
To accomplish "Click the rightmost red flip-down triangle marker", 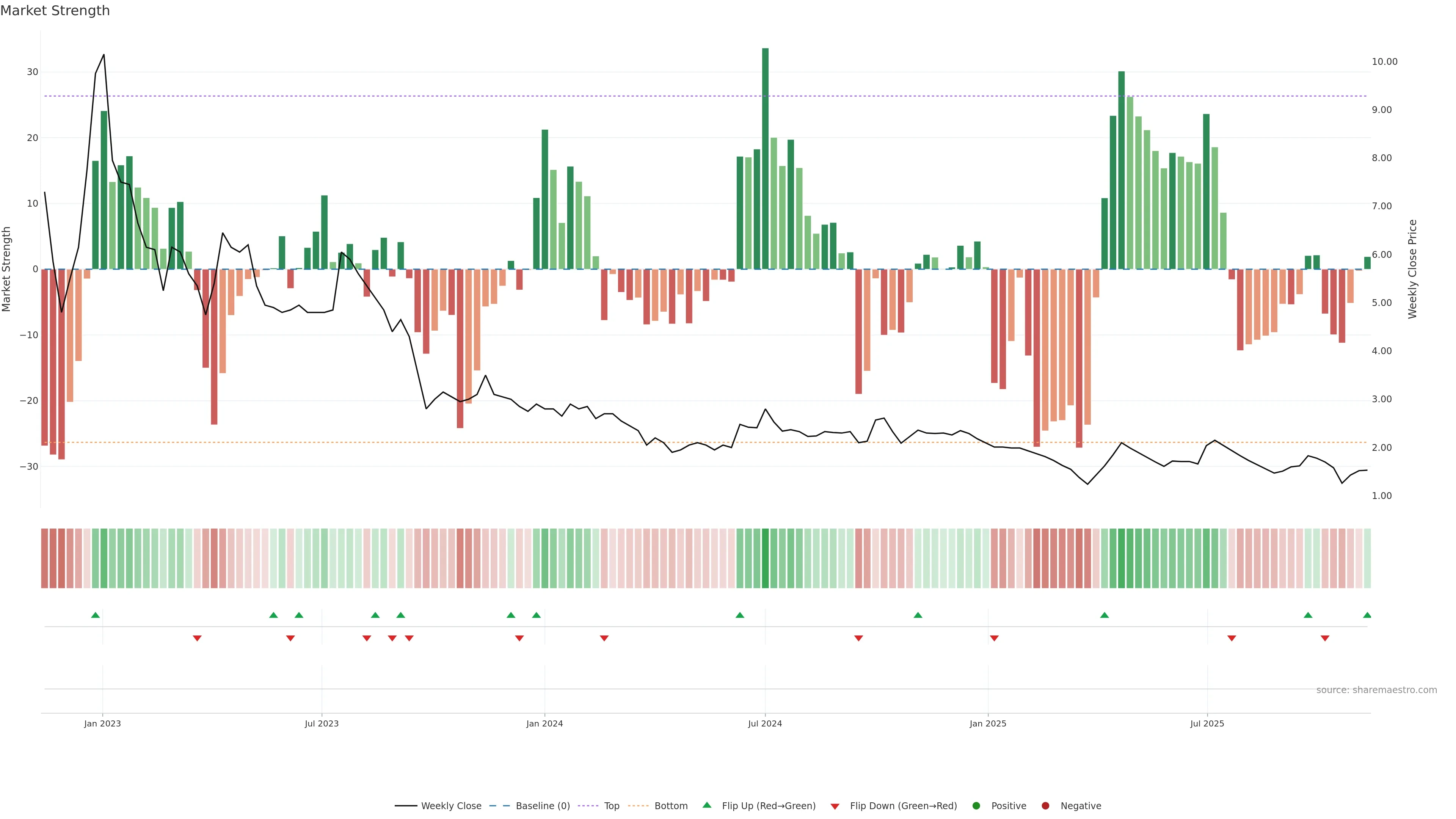I will 1325,638.
